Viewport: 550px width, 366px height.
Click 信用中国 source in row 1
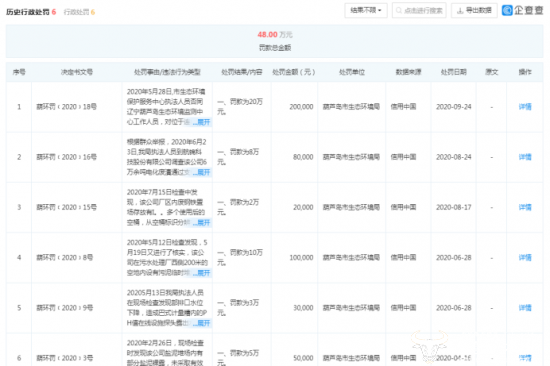coord(403,107)
